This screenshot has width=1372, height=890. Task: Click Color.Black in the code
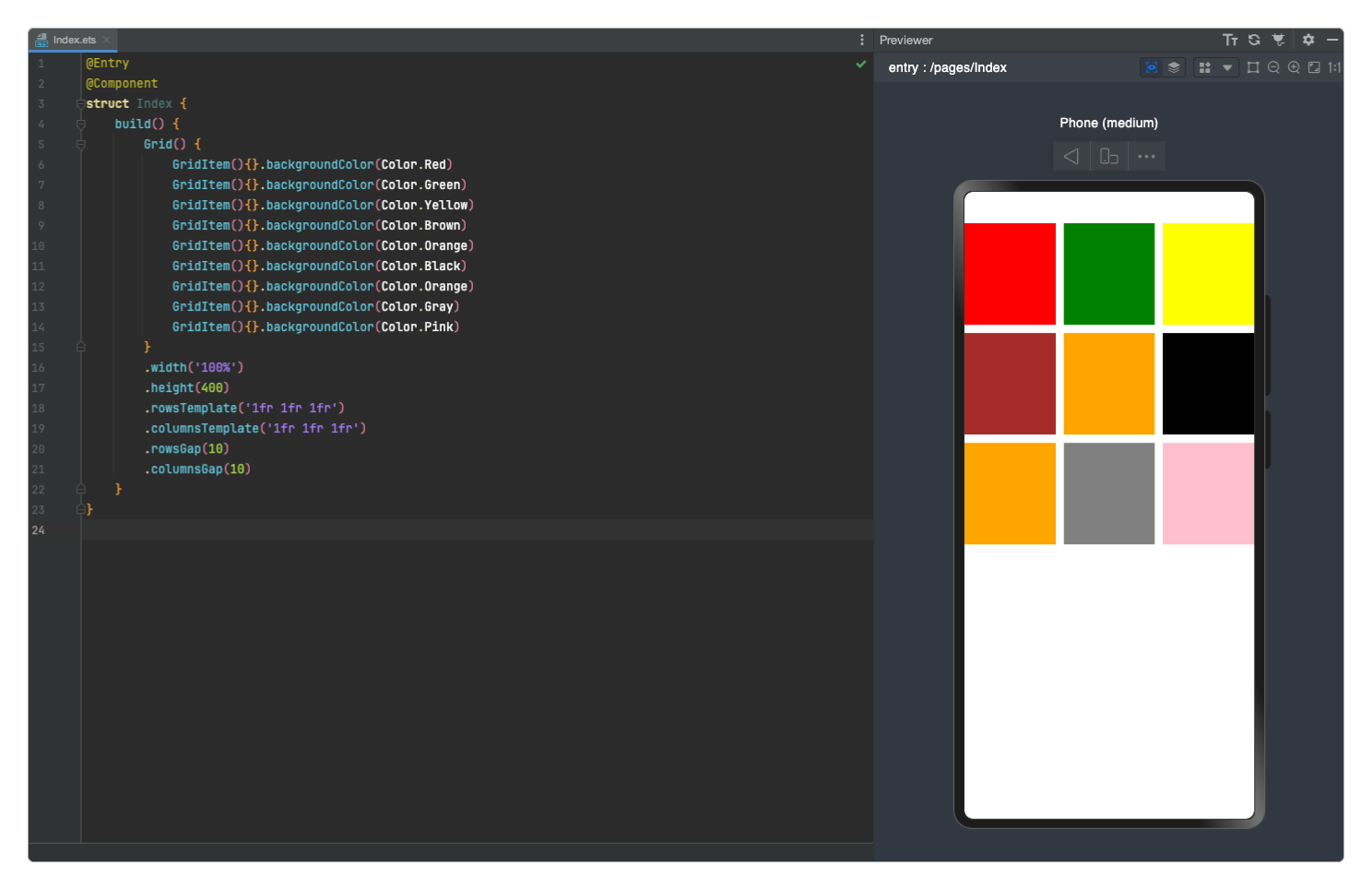[420, 267]
